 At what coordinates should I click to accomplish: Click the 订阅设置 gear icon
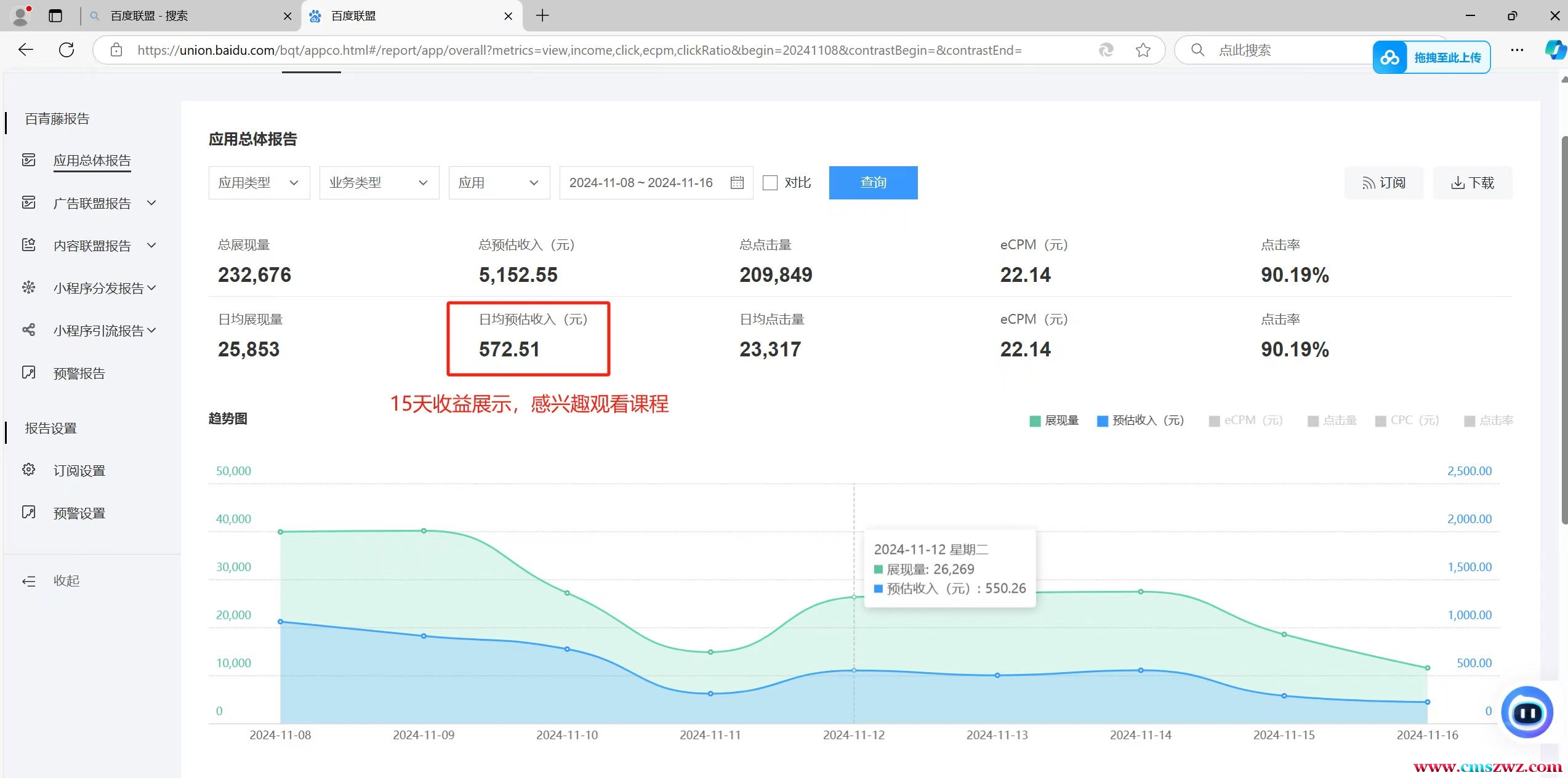[29, 470]
